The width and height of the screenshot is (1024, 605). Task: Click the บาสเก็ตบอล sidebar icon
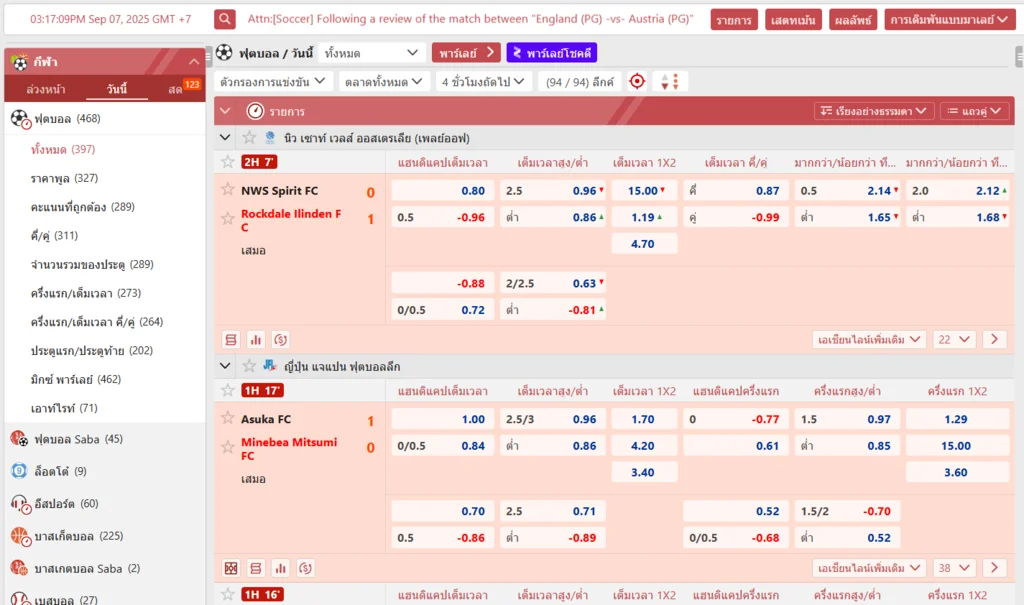[x=20, y=536]
